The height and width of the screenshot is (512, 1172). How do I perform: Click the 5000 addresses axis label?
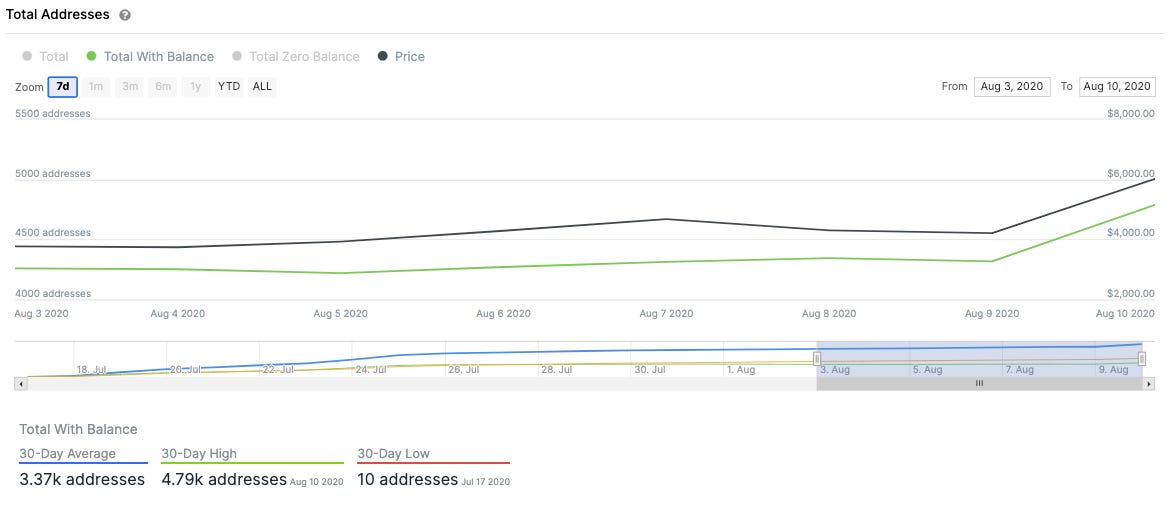[52, 173]
